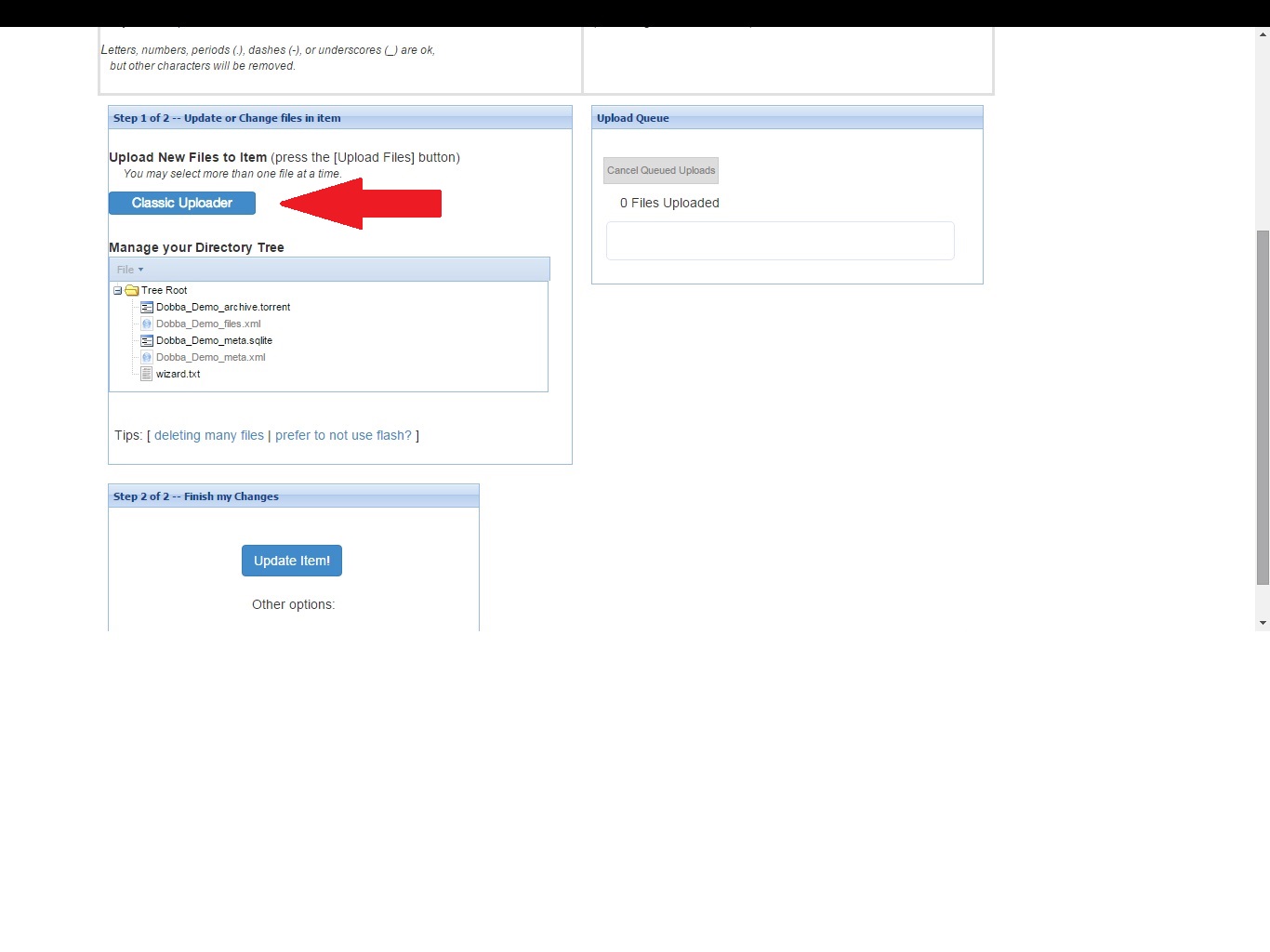
Task: Click the Dobba_Demo_archive.torrent file icon
Action: 147,307
